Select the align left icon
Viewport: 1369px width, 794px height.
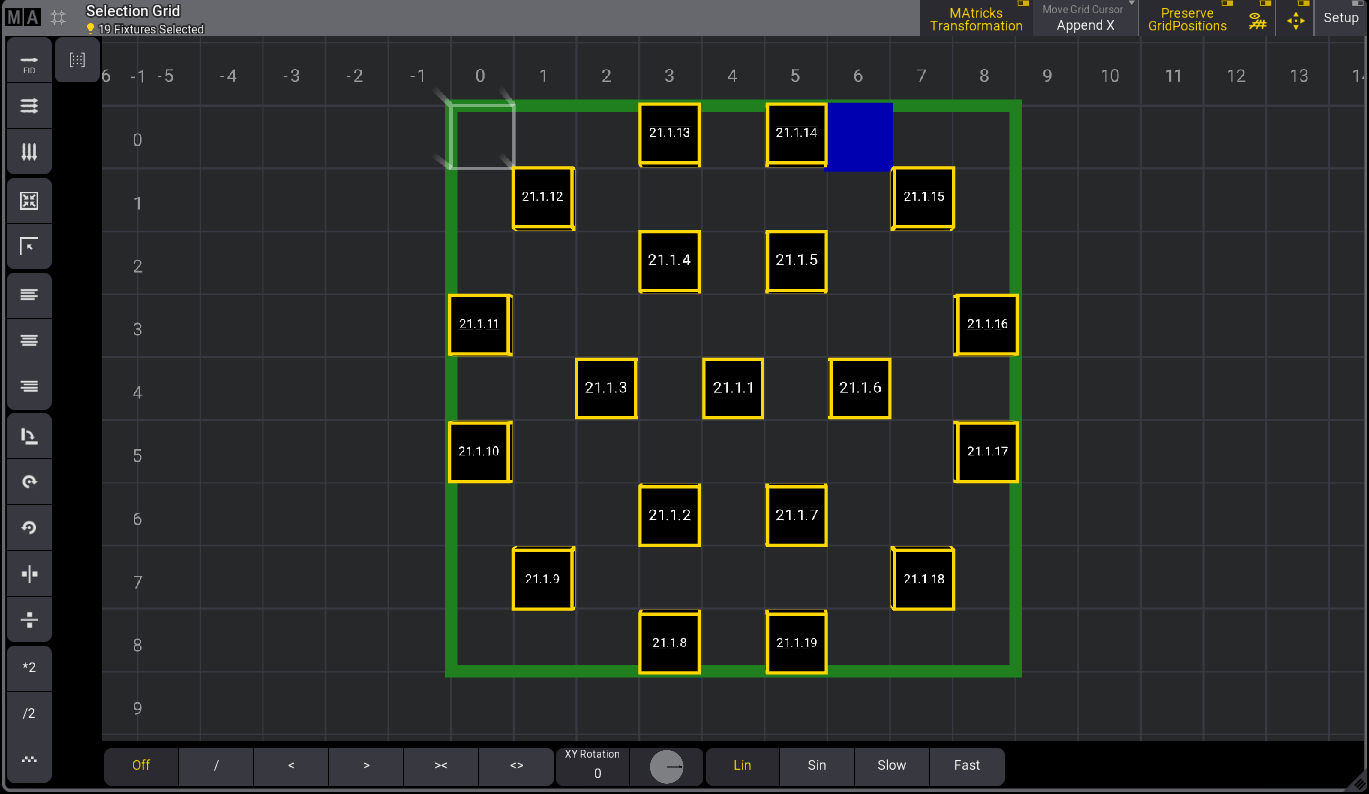click(29, 294)
